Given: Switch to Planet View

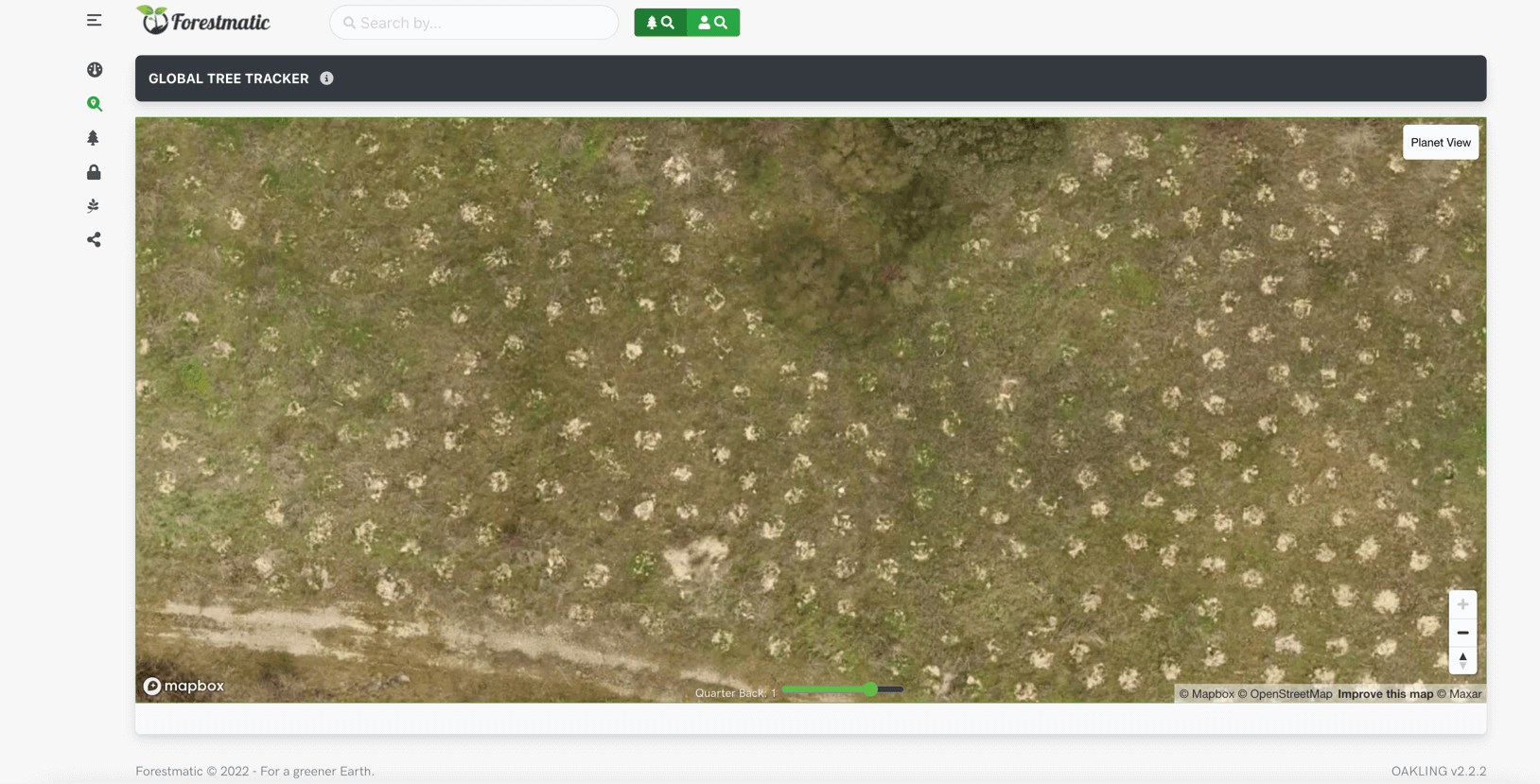Looking at the screenshot, I should (x=1441, y=143).
